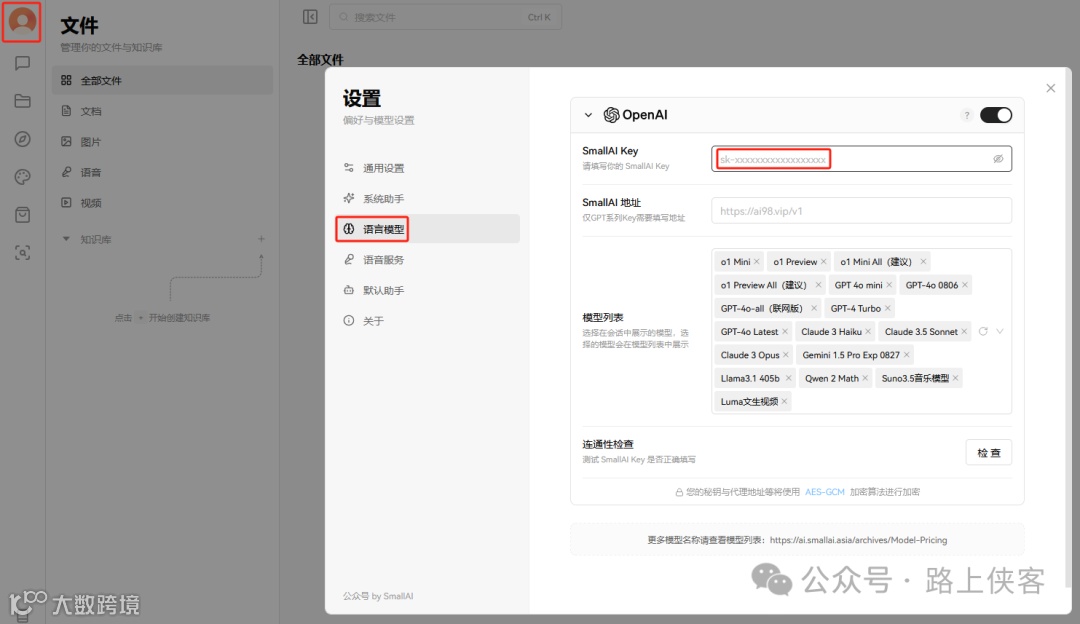
Task: Remove the Suno3.5音乐模型 tag
Action: pos(955,378)
